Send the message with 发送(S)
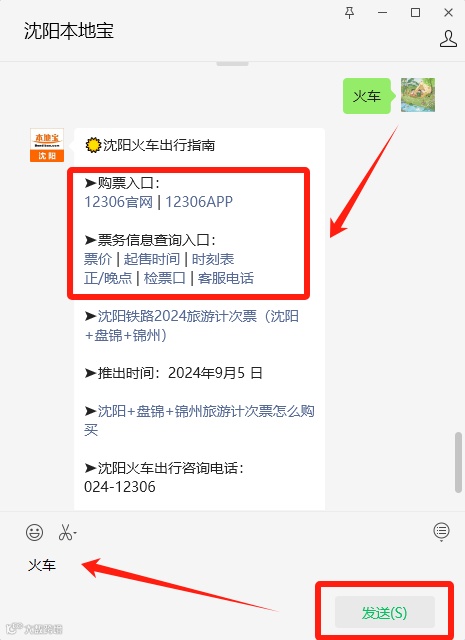This screenshot has height=640, width=465. pos(385,612)
